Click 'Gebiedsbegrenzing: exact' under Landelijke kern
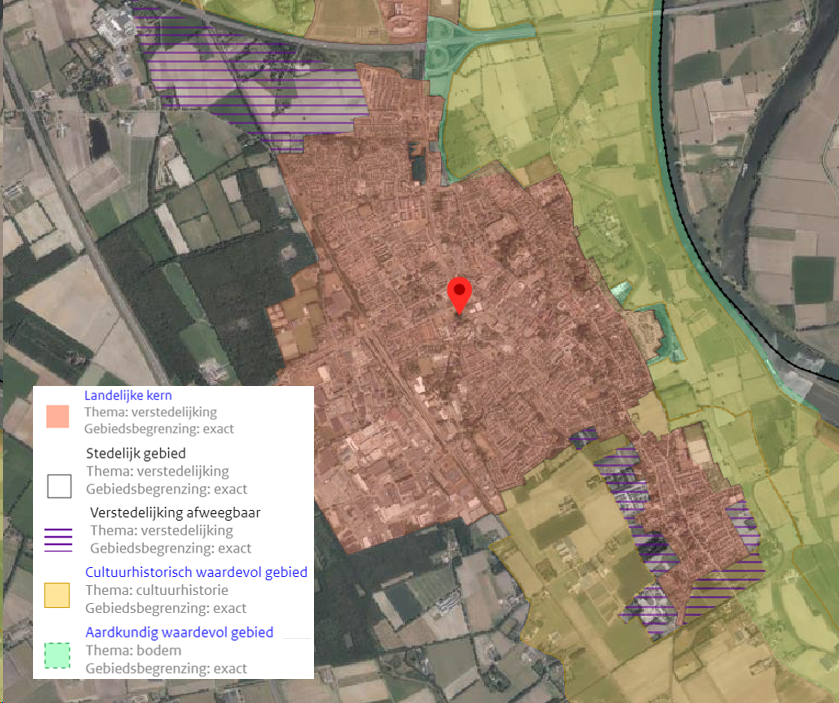 [x=159, y=429]
